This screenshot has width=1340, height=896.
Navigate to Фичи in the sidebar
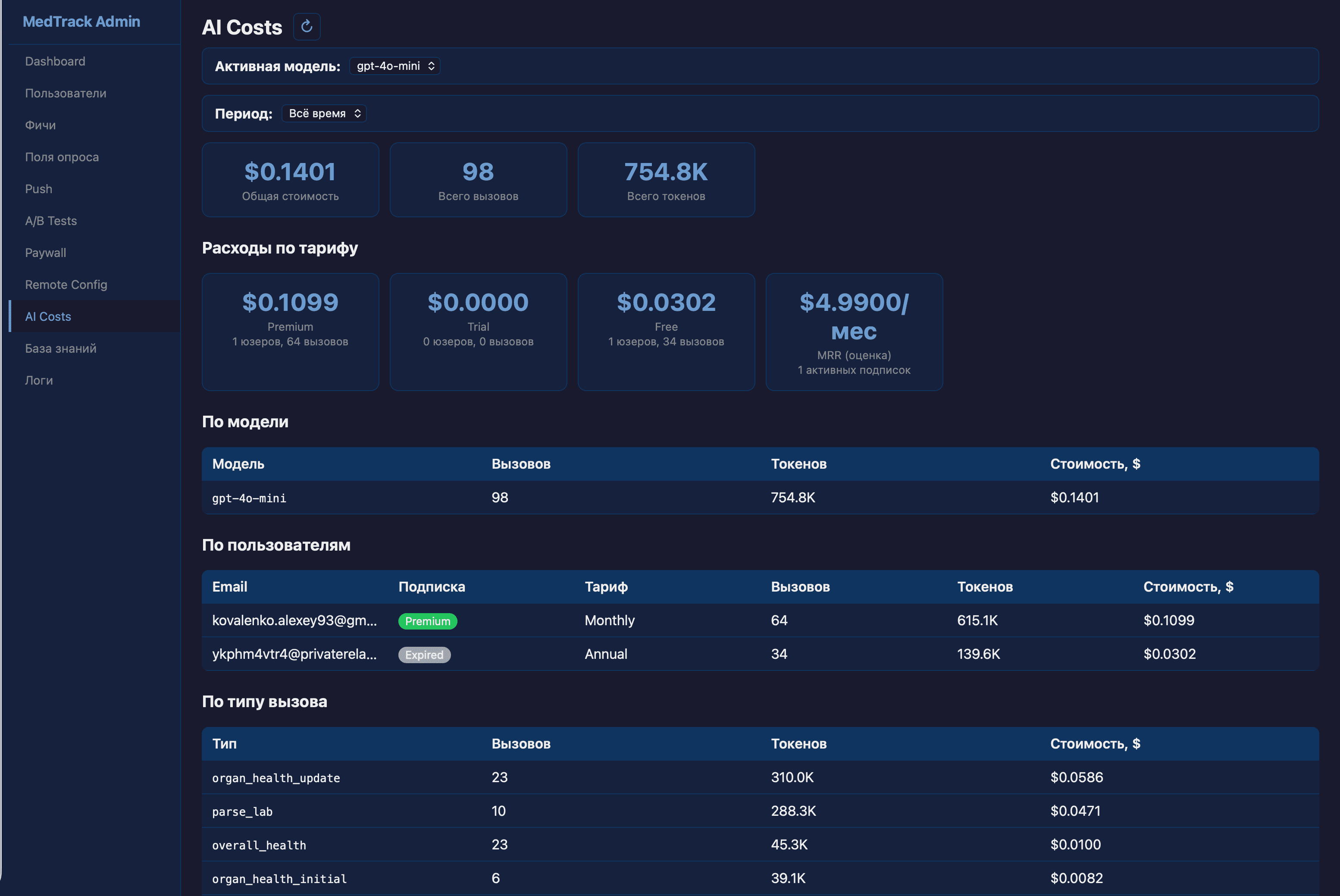coord(40,125)
